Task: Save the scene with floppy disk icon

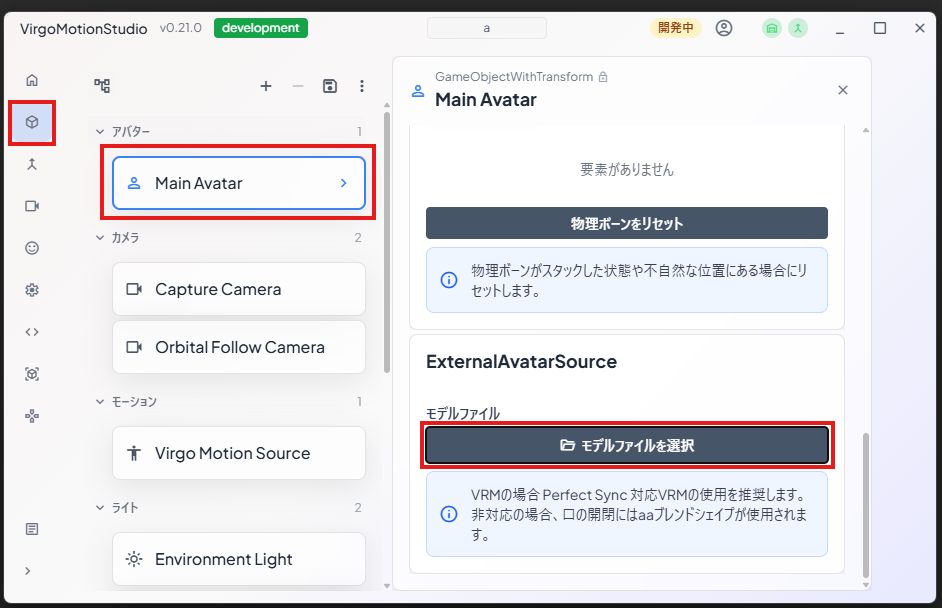Action: click(x=330, y=86)
